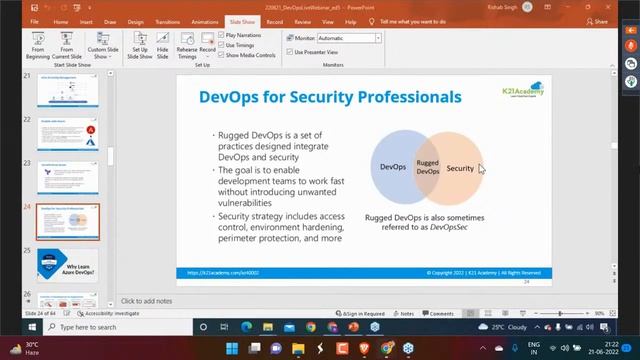The image size is (640, 360).
Task: Toggle Play Narrations checkbox
Action: [221, 35]
